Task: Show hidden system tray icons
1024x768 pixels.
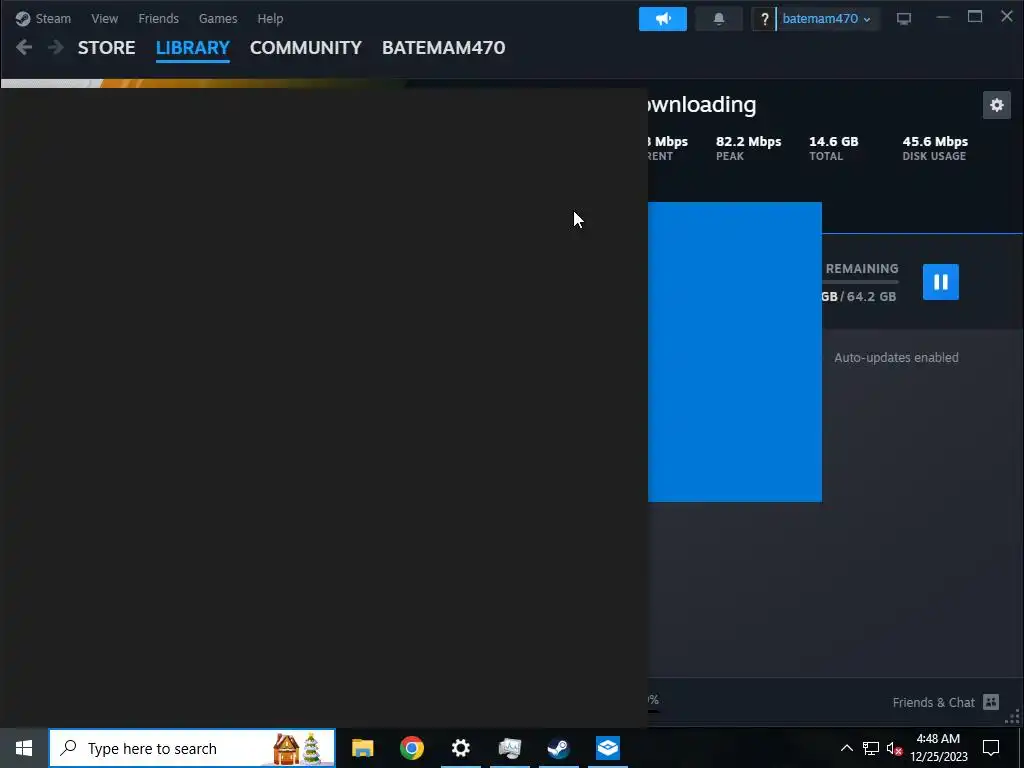Action: pyautogui.click(x=846, y=748)
